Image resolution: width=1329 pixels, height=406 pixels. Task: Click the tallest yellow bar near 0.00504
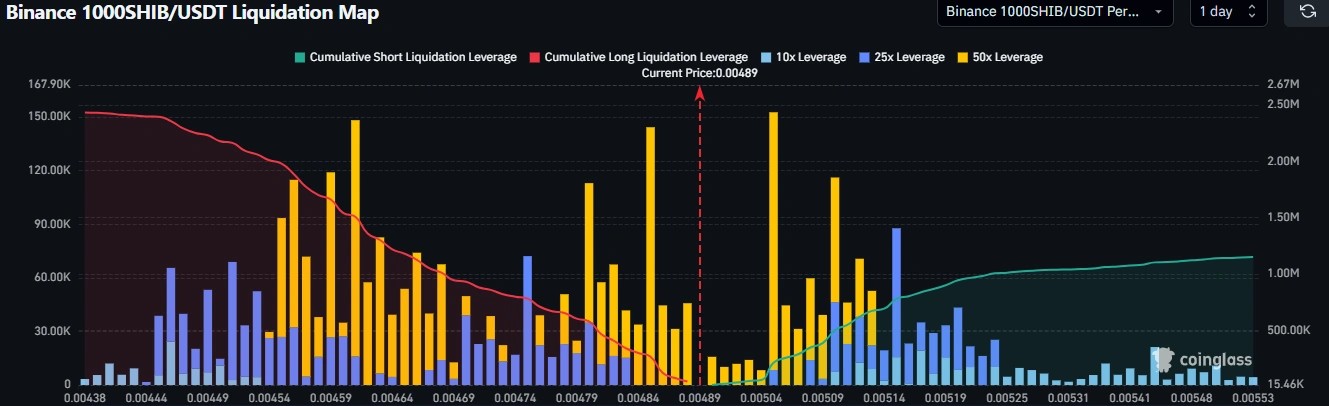(773, 240)
